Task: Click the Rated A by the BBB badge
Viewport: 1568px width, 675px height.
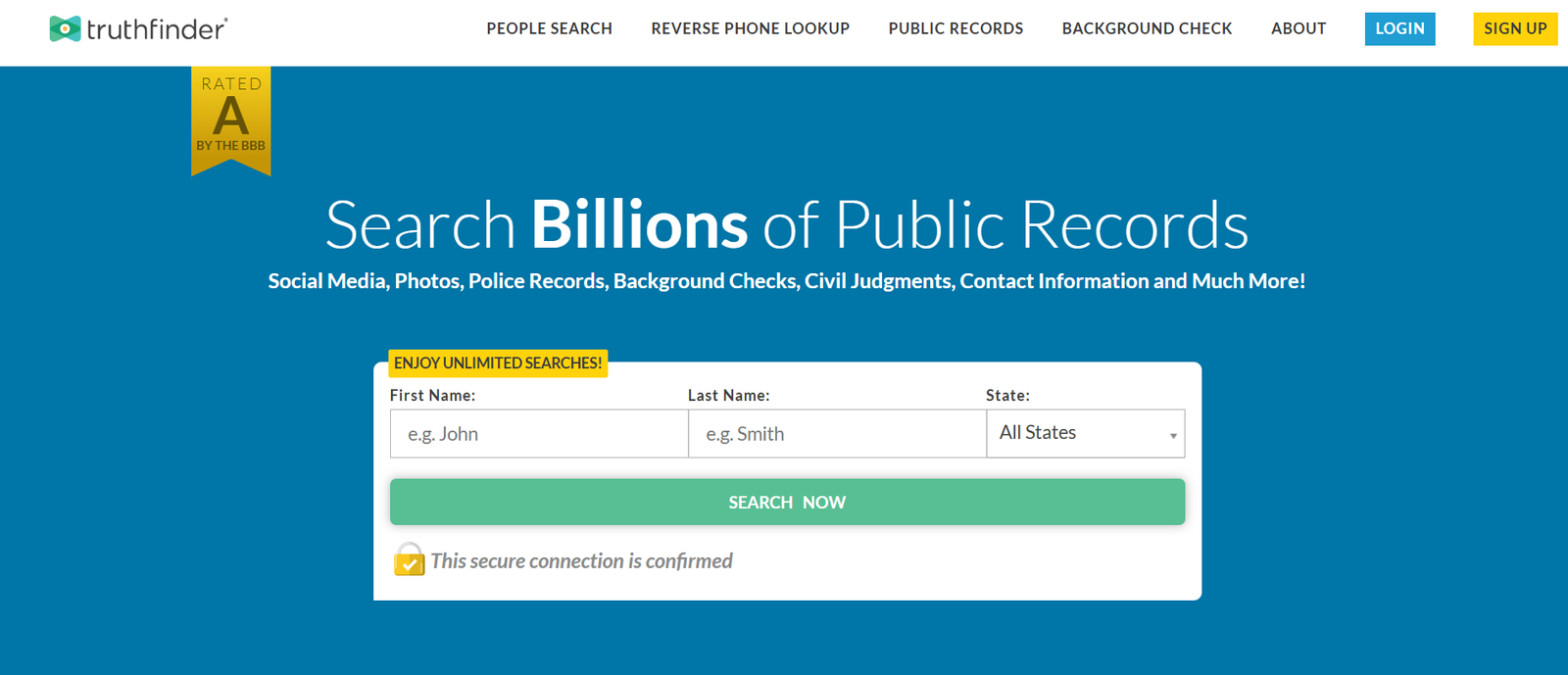Action: (x=231, y=121)
